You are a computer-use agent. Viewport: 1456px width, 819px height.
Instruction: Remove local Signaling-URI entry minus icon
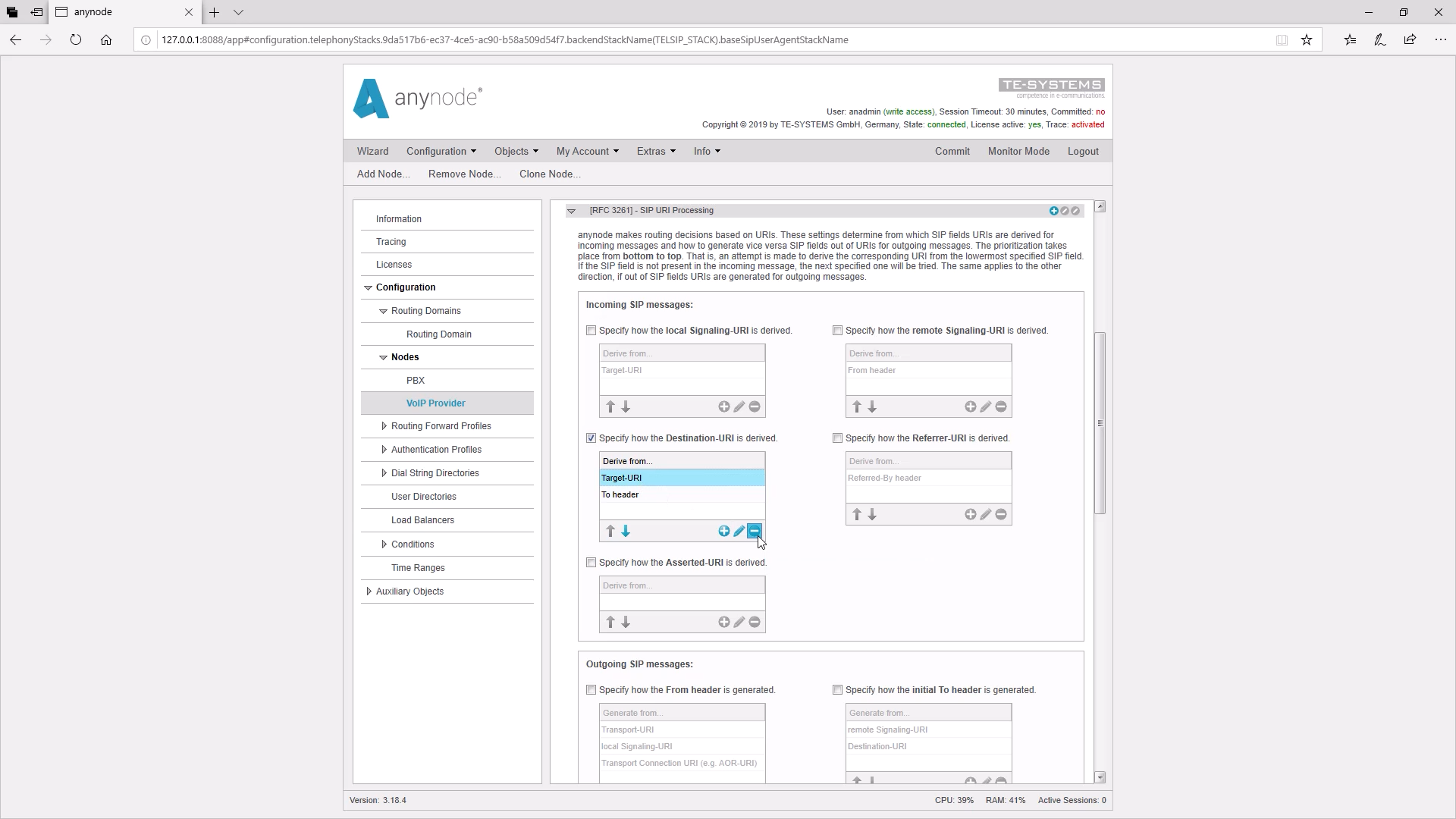(x=754, y=407)
